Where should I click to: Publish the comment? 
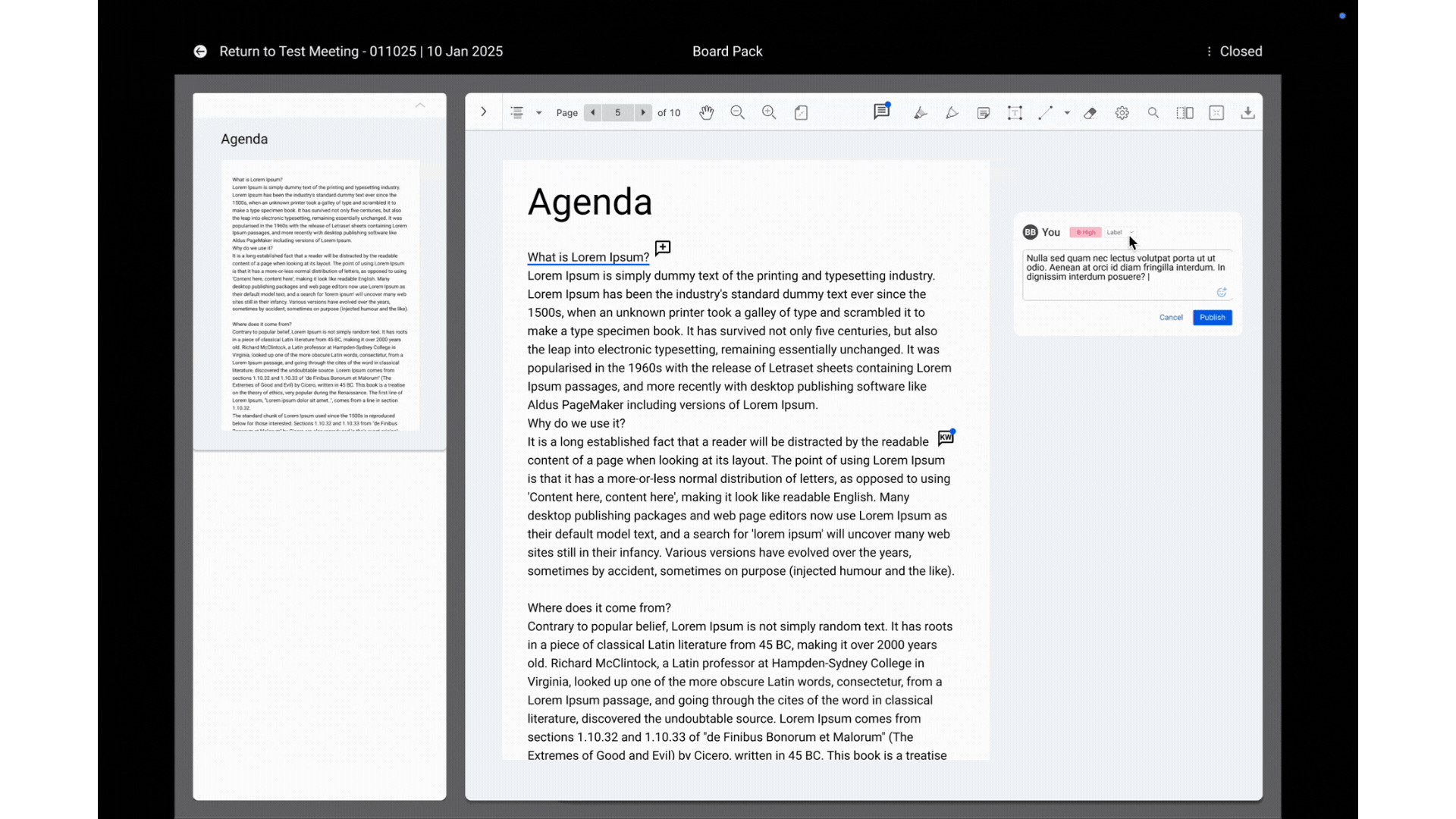pyautogui.click(x=1212, y=318)
